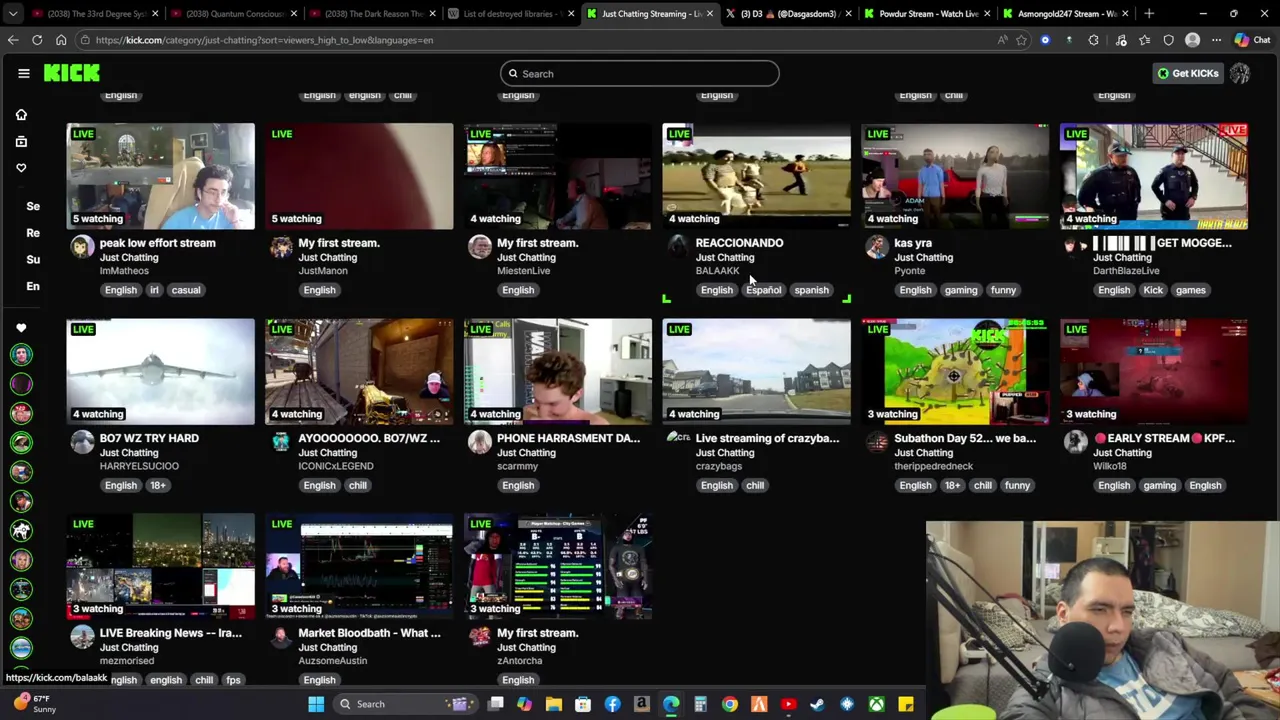This screenshot has width=1280, height=720.
Task: Launch Google Chrome from the taskbar
Action: click(730, 704)
